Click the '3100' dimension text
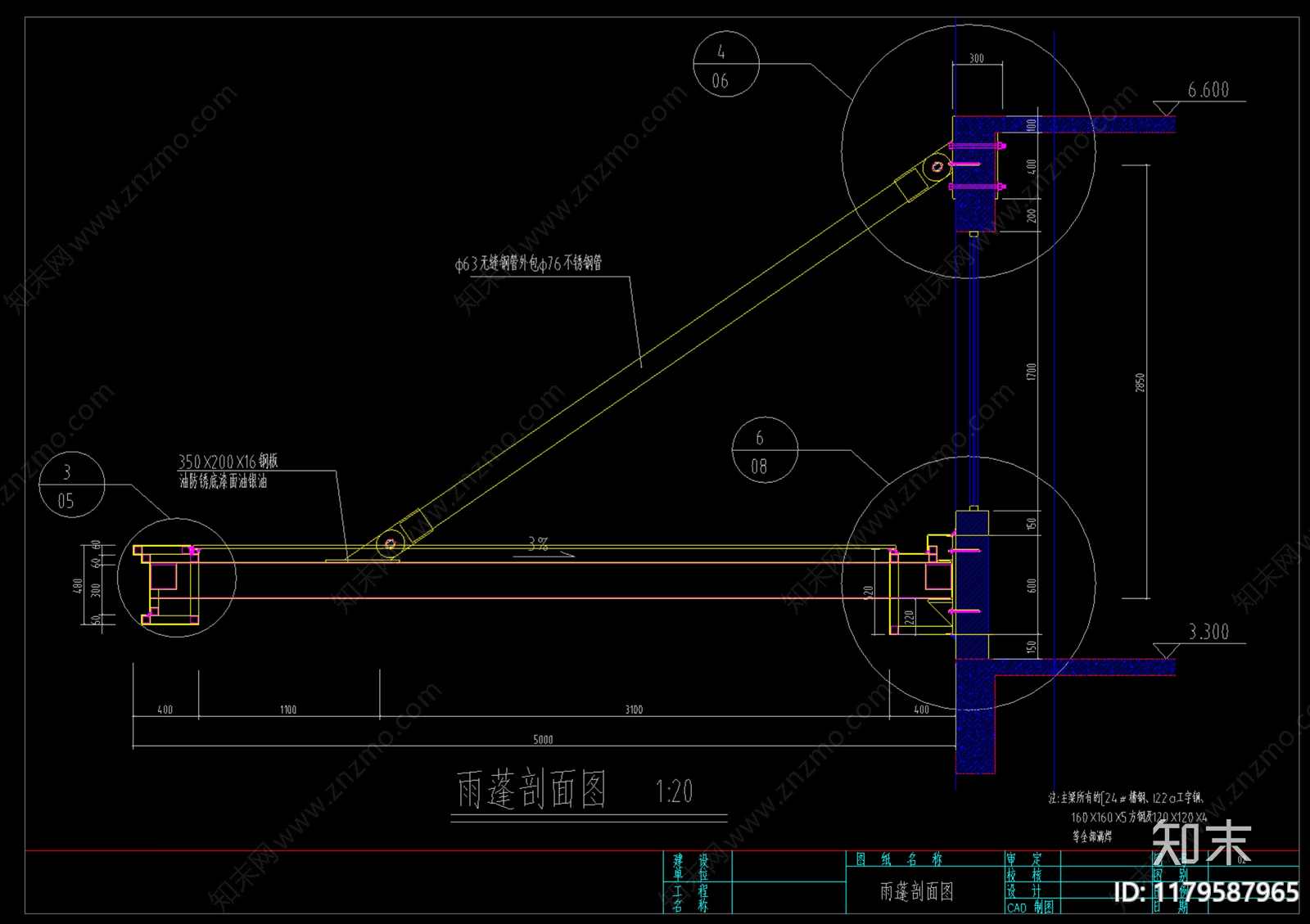Image resolution: width=1310 pixels, height=924 pixels. click(x=635, y=710)
